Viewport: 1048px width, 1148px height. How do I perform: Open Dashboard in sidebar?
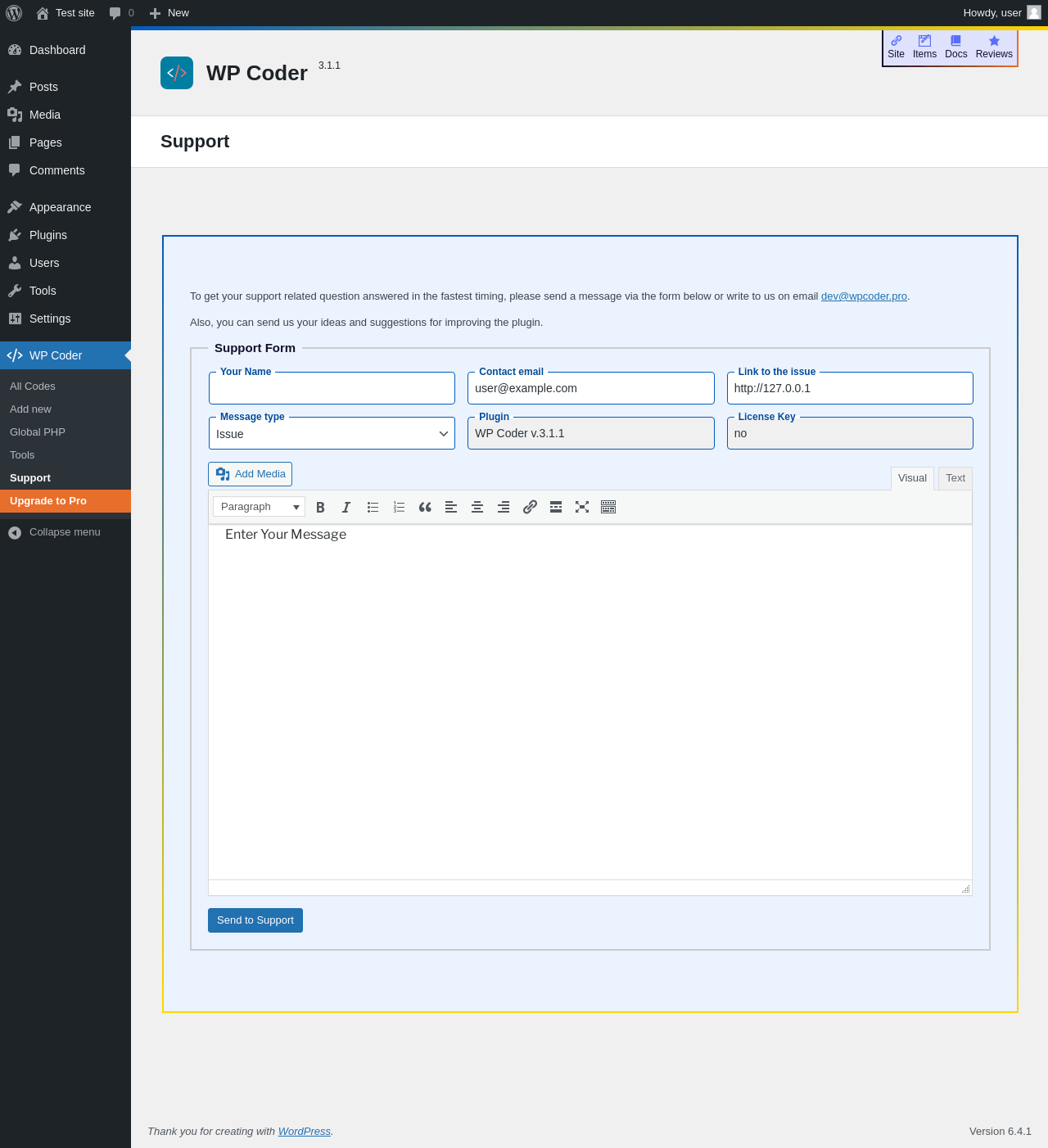65,50
